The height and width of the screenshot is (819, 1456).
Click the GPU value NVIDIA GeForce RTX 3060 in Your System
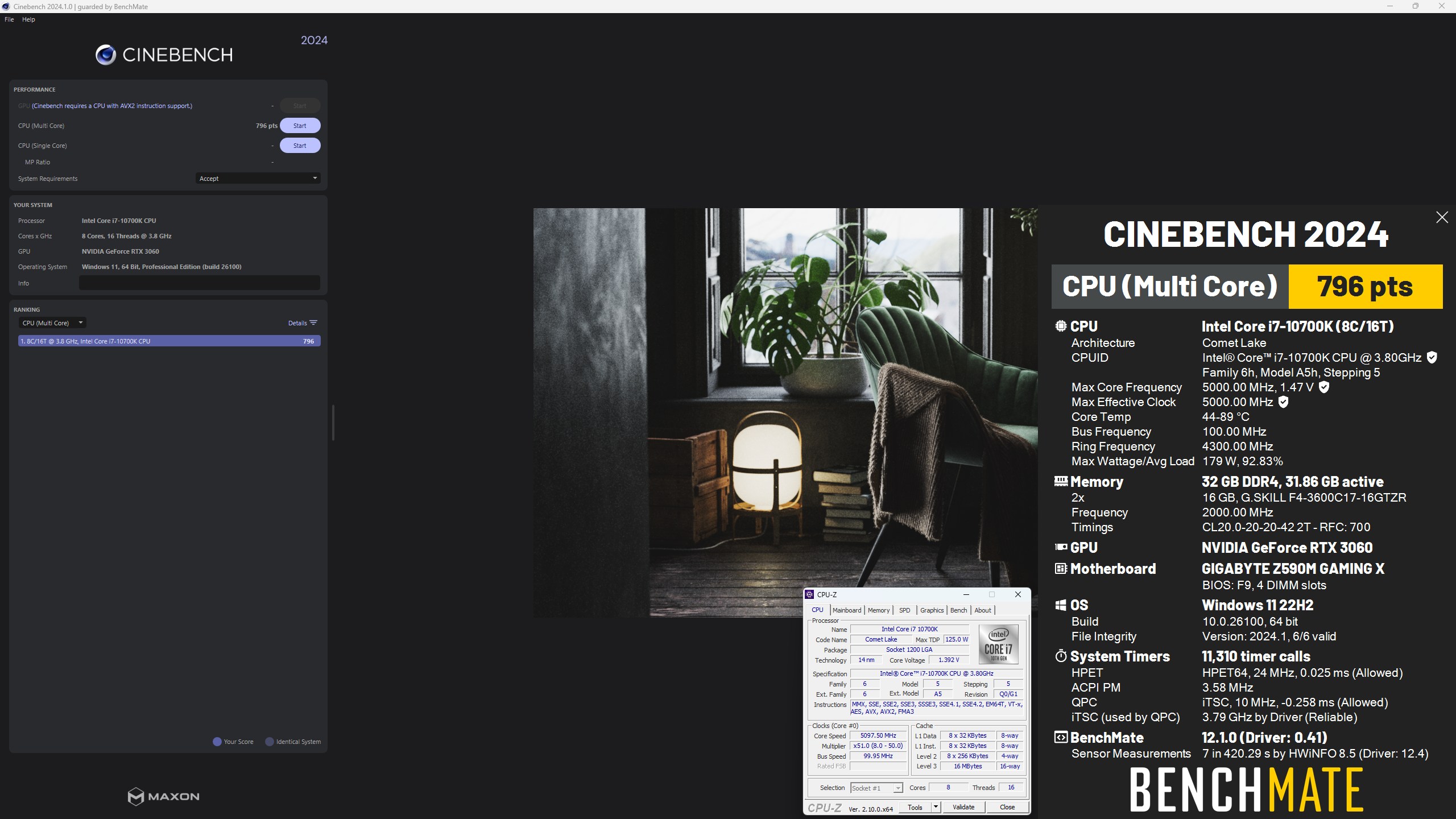tap(121, 251)
